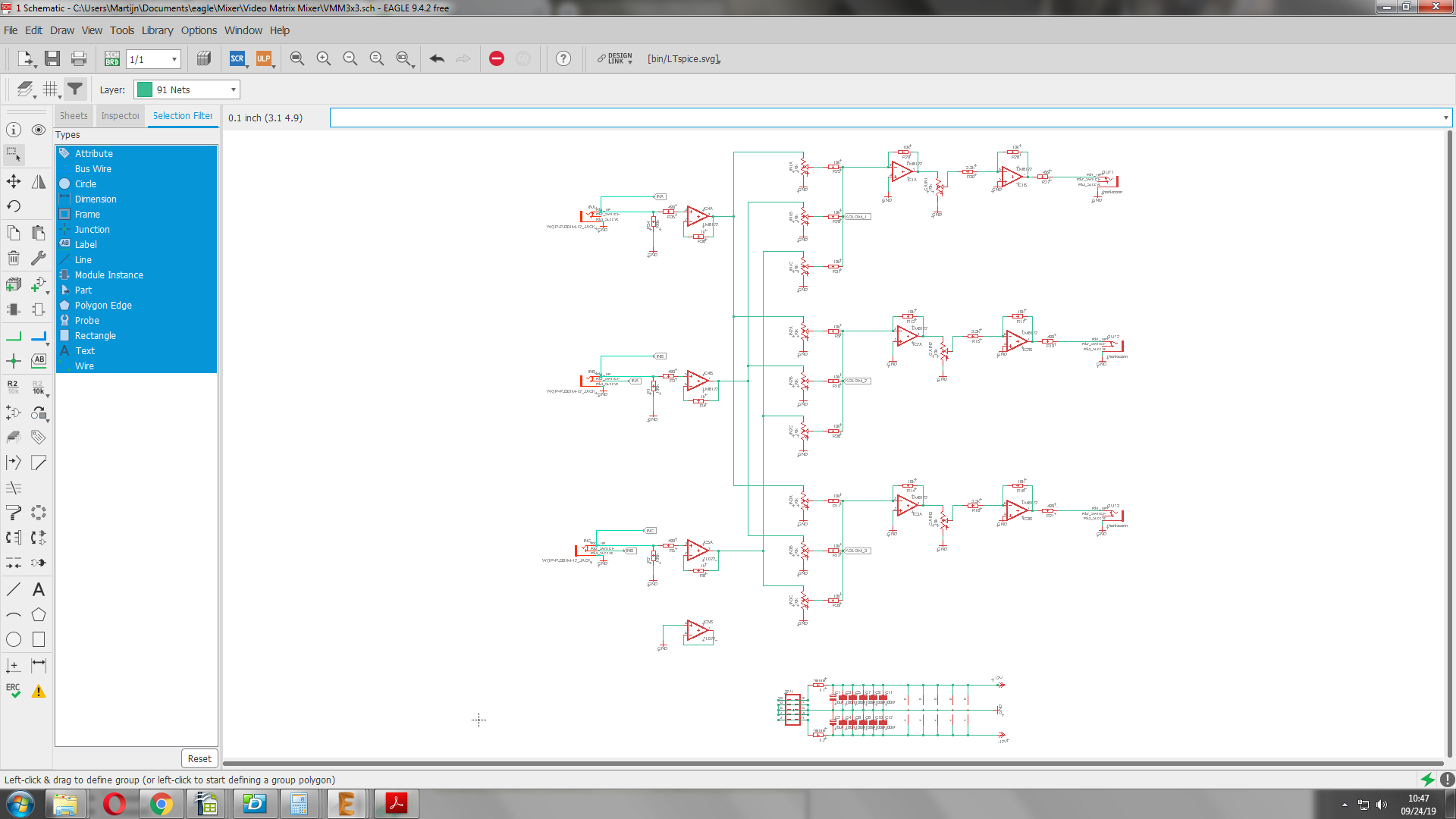This screenshot has height=819, width=1456.
Task: Open the Draw menu
Action: pyautogui.click(x=62, y=30)
